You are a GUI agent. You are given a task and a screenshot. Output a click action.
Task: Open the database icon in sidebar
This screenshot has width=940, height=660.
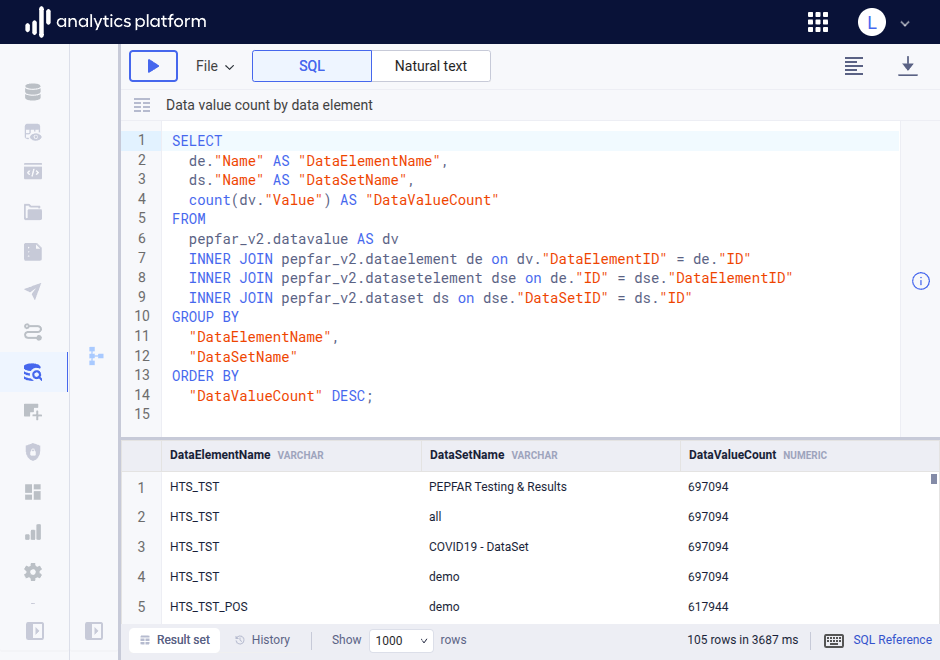[x=33, y=92]
